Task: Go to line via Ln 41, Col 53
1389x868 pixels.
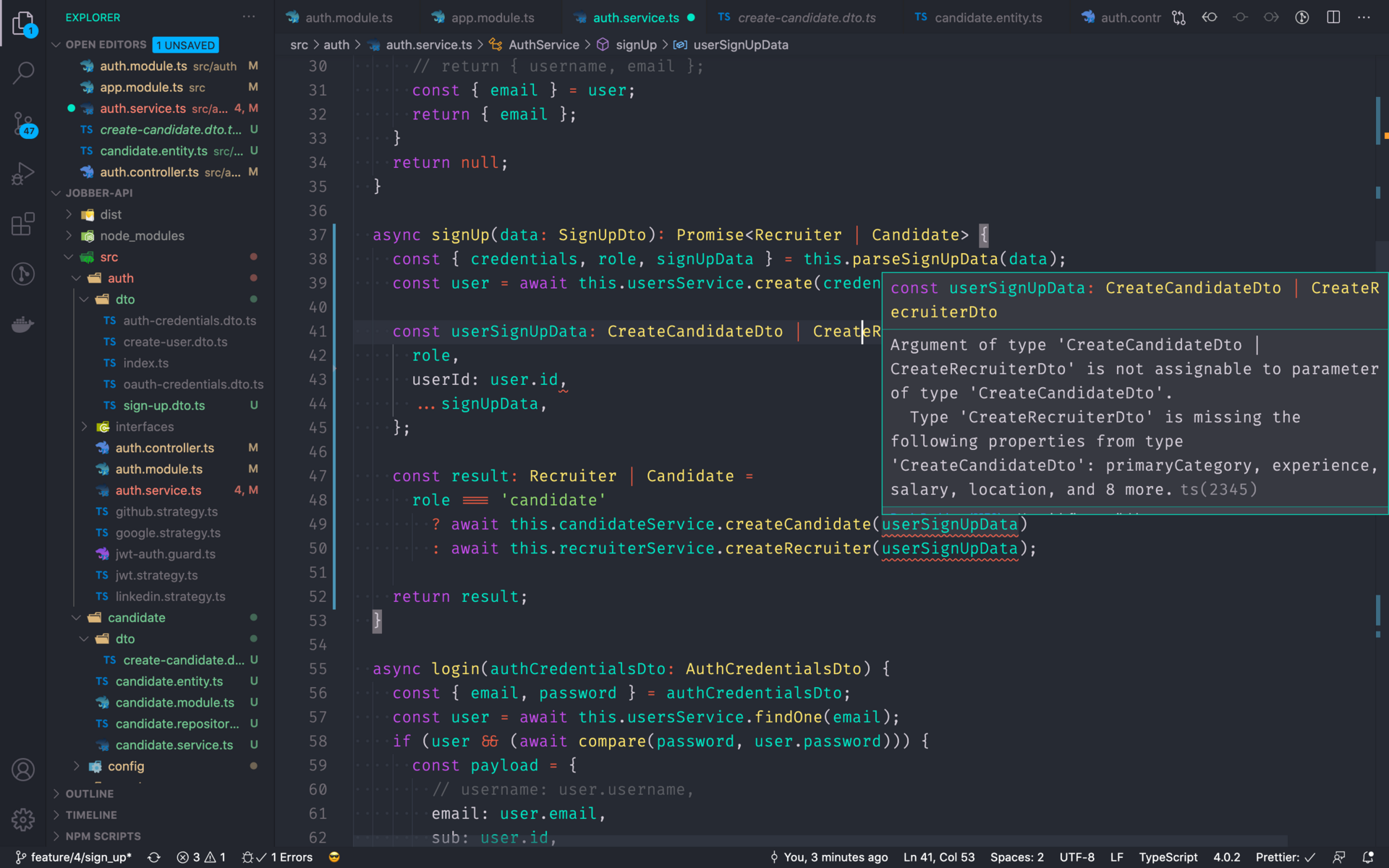Action: (x=939, y=857)
